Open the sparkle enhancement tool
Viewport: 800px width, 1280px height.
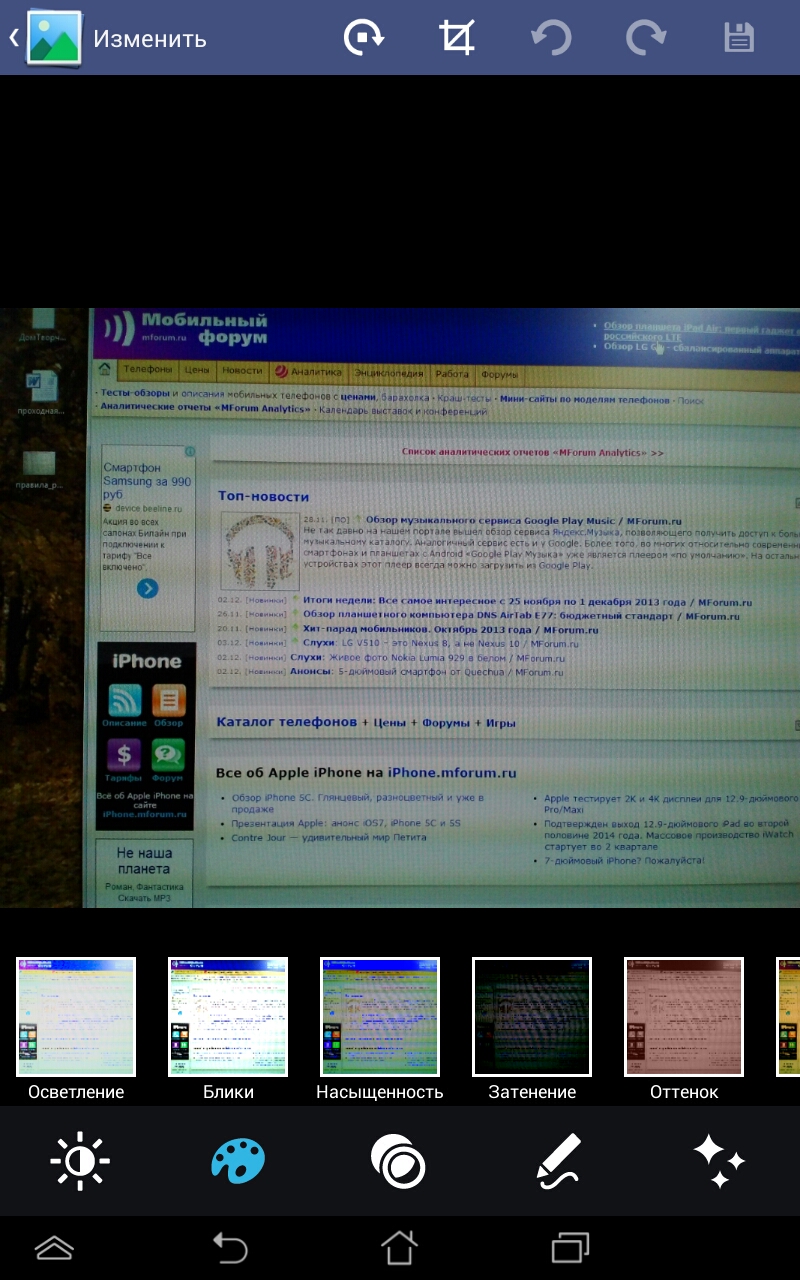coord(719,1161)
